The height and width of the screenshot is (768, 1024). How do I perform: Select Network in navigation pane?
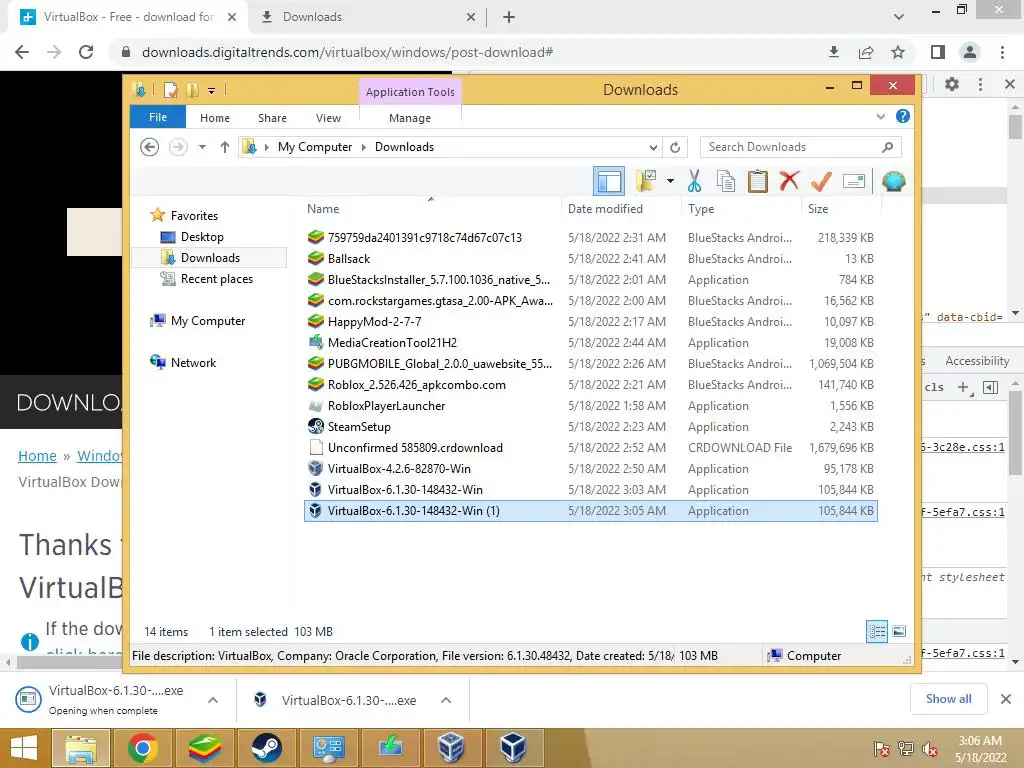point(193,362)
